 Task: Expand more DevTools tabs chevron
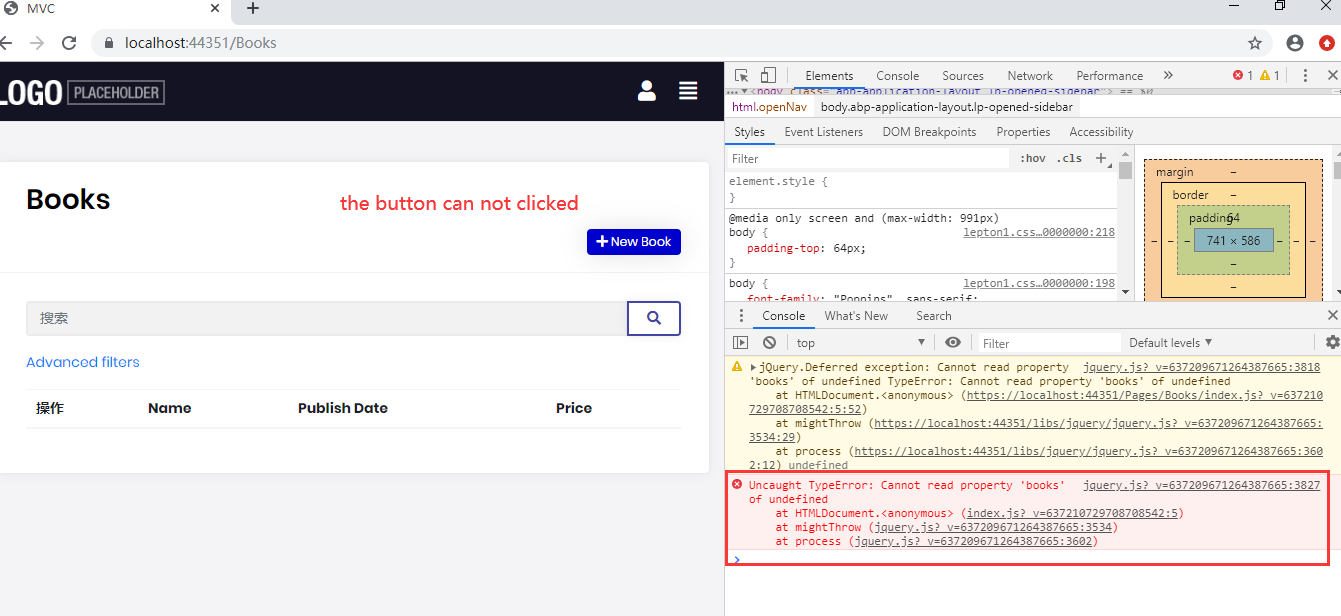[x=1168, y=76]
